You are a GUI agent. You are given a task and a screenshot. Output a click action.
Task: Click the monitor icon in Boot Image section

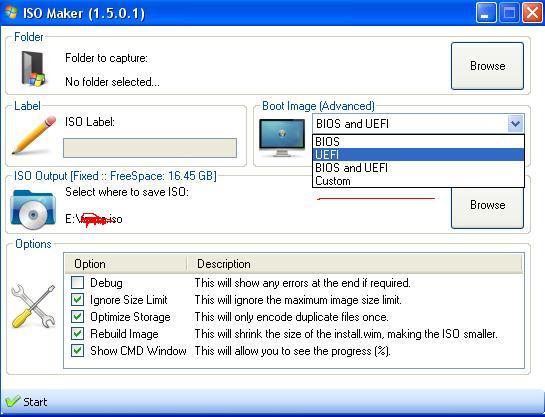[282, 138]
